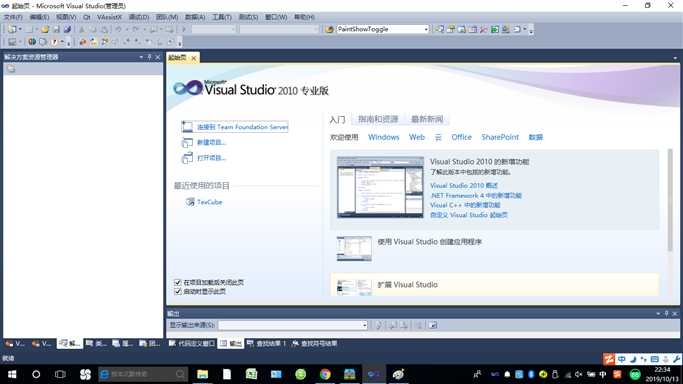683x384 pixels.
Task: Click the Cortana circle taskbar icon
Action: (x=36, y=374)
